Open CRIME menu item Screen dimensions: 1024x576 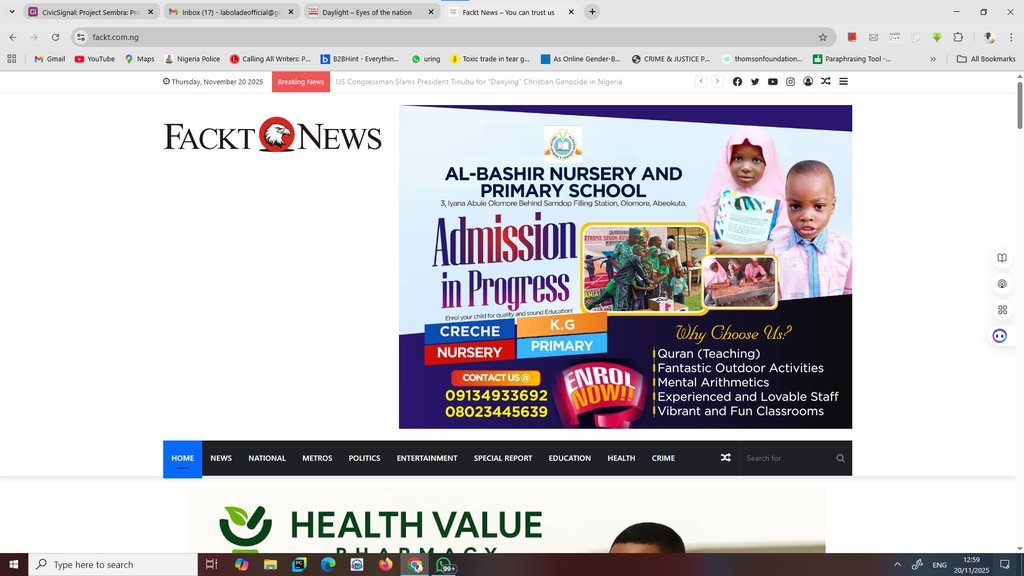(663, 458)
